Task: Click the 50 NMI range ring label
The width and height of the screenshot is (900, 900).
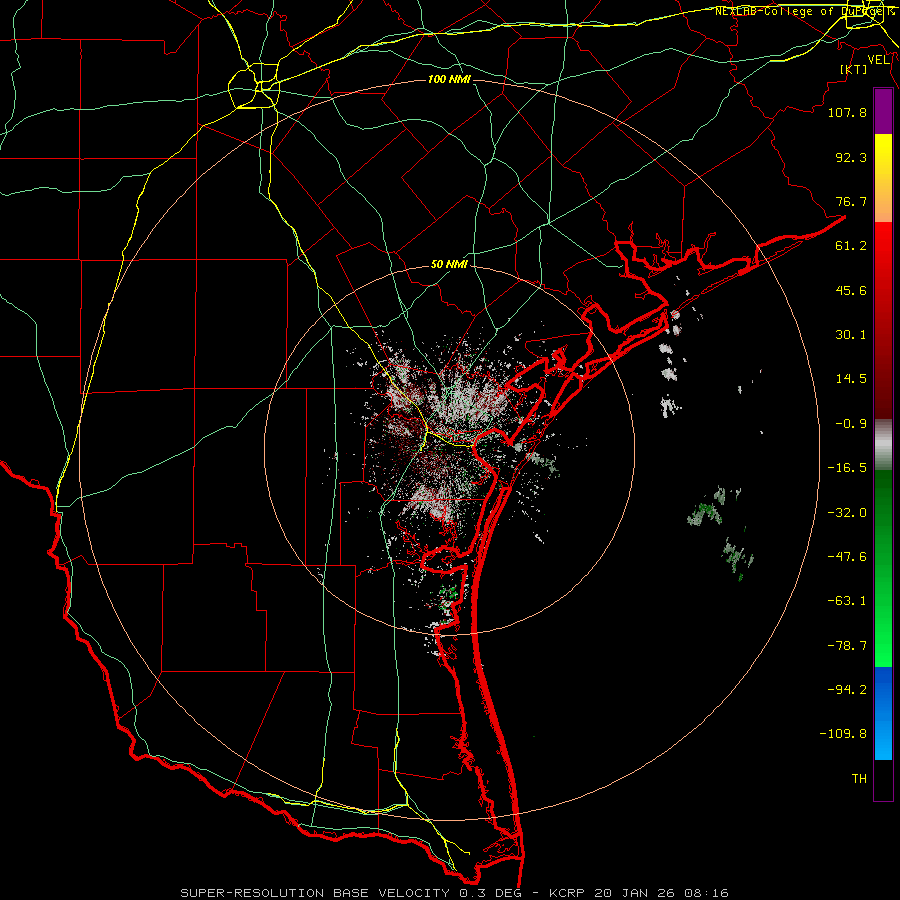Action: [449, 265]
